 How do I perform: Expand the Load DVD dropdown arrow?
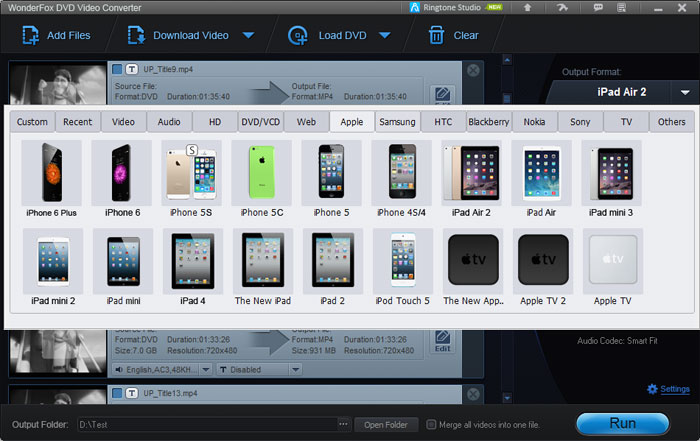pyautogui.click(x=384, y=35)
